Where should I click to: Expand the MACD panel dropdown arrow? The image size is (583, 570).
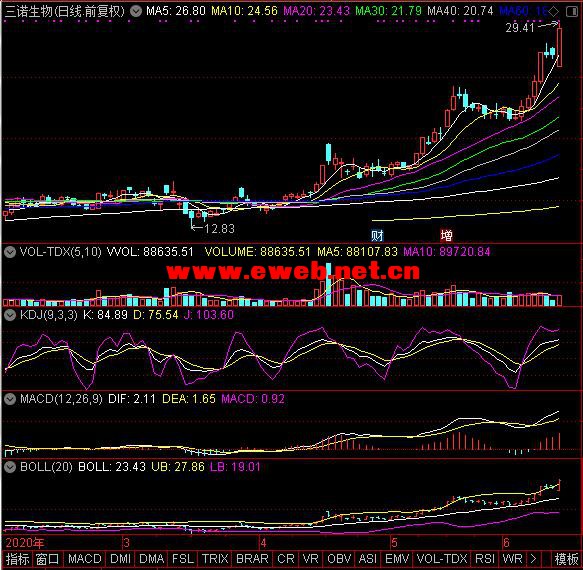tap(10, 399)
